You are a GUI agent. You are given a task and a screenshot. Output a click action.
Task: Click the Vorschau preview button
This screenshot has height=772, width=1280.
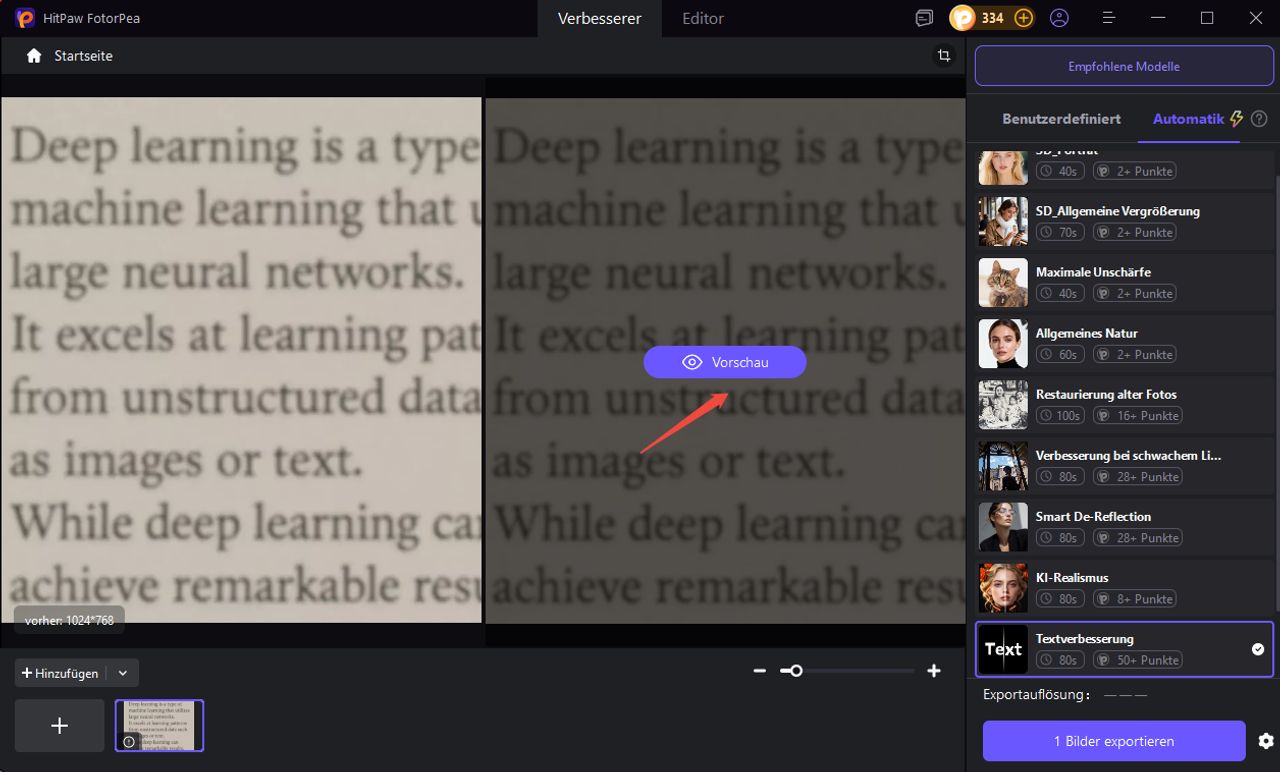[725, 362]
